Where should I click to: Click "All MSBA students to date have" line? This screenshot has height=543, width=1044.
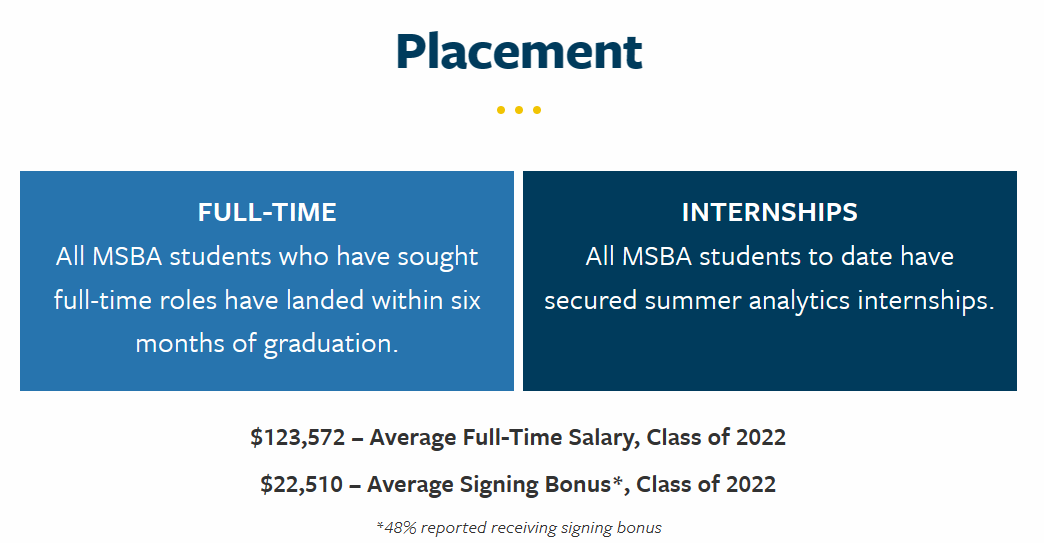pyautogui.click(x=770, y=257)
